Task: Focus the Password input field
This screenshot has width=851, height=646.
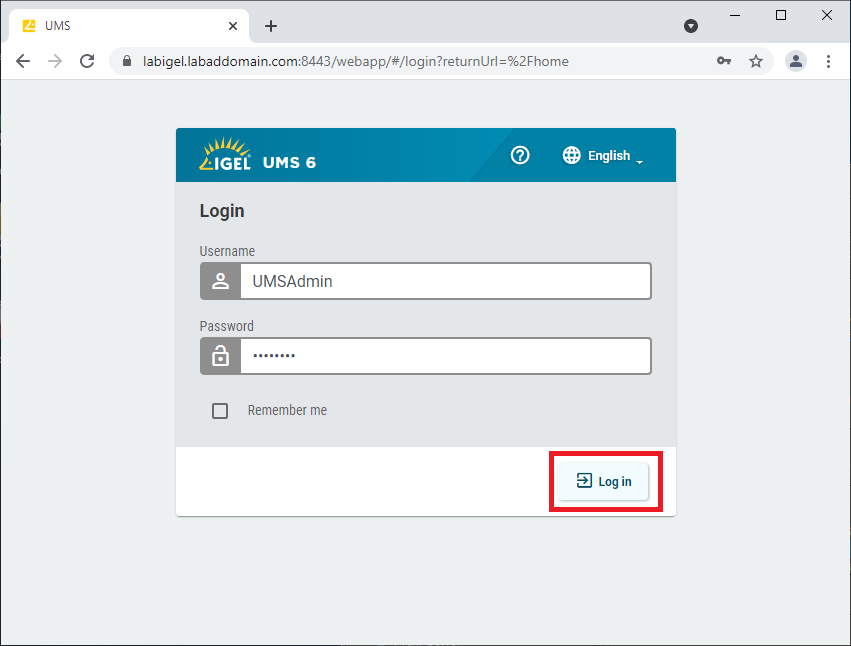Action: coord(445,356)
